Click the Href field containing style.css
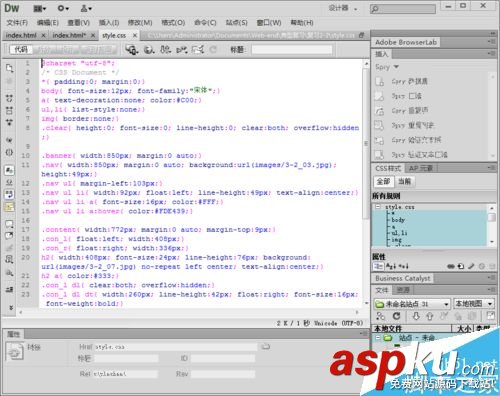500x396 pixels. click(176, 347)
